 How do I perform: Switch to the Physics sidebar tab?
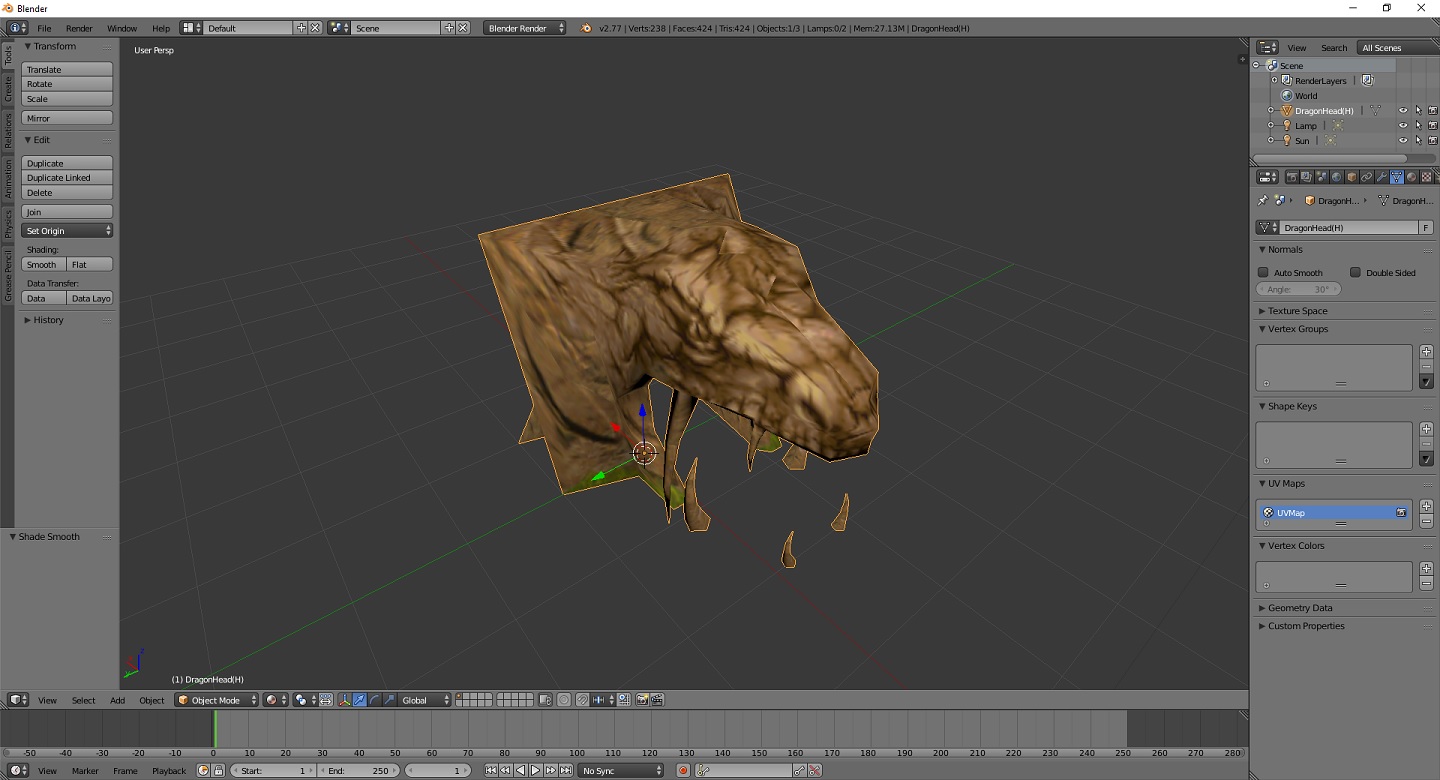click(7, 224)
